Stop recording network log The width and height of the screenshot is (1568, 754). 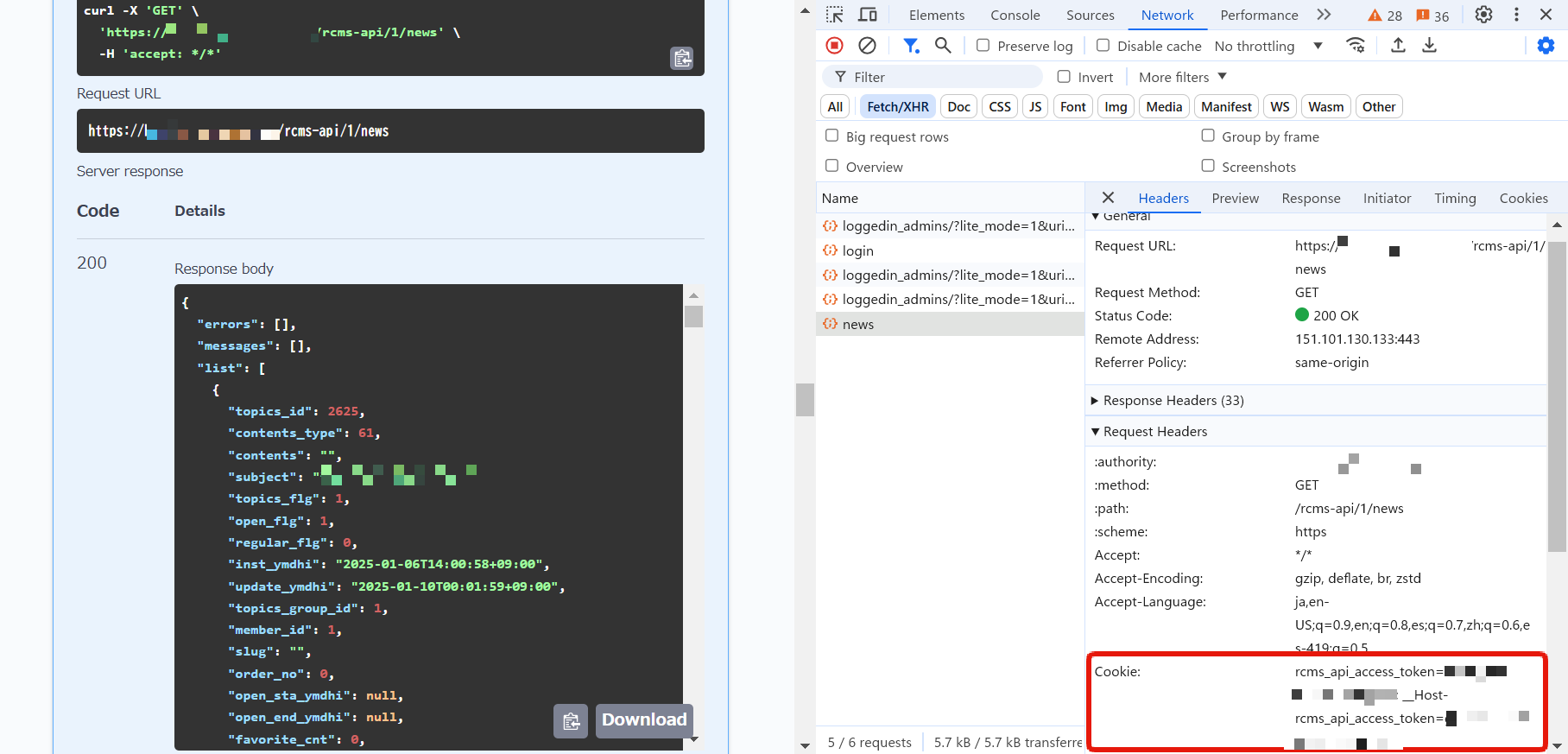834,46
